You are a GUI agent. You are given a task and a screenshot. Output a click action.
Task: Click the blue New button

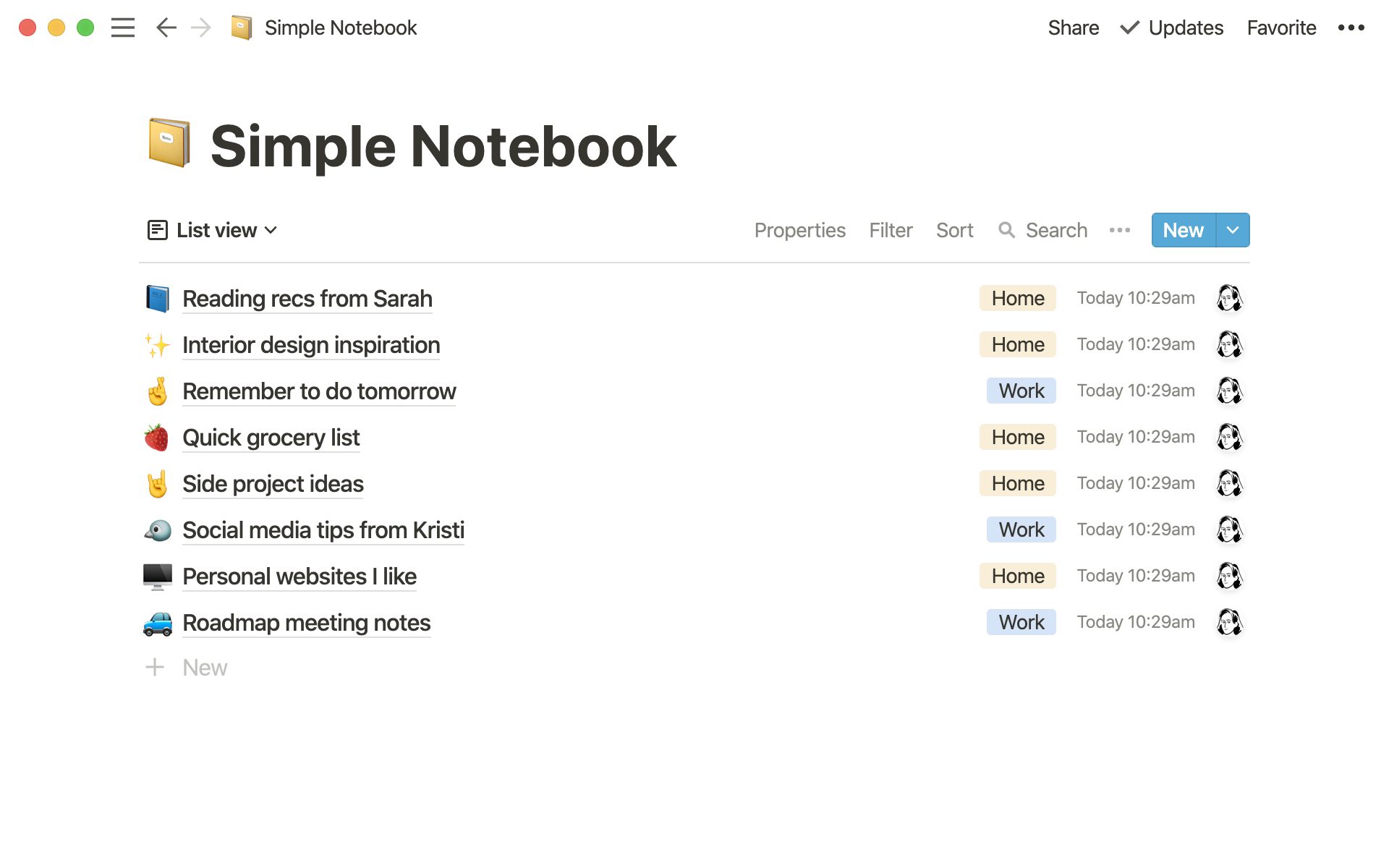(x=1183, y=230)
